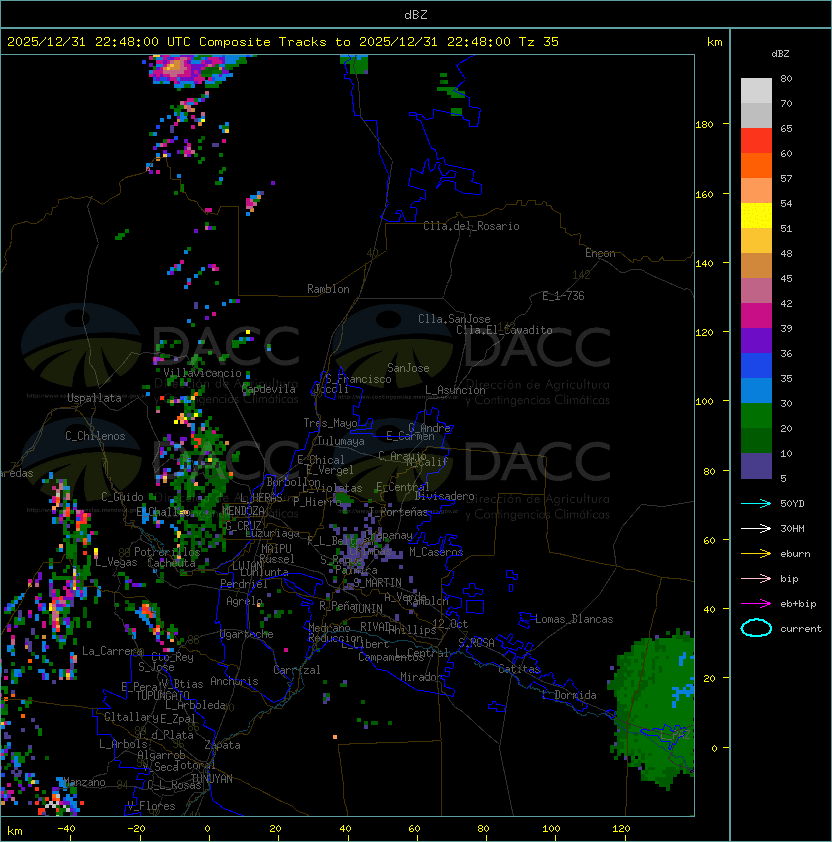Click the 'S_ROSA' place label

476,643
